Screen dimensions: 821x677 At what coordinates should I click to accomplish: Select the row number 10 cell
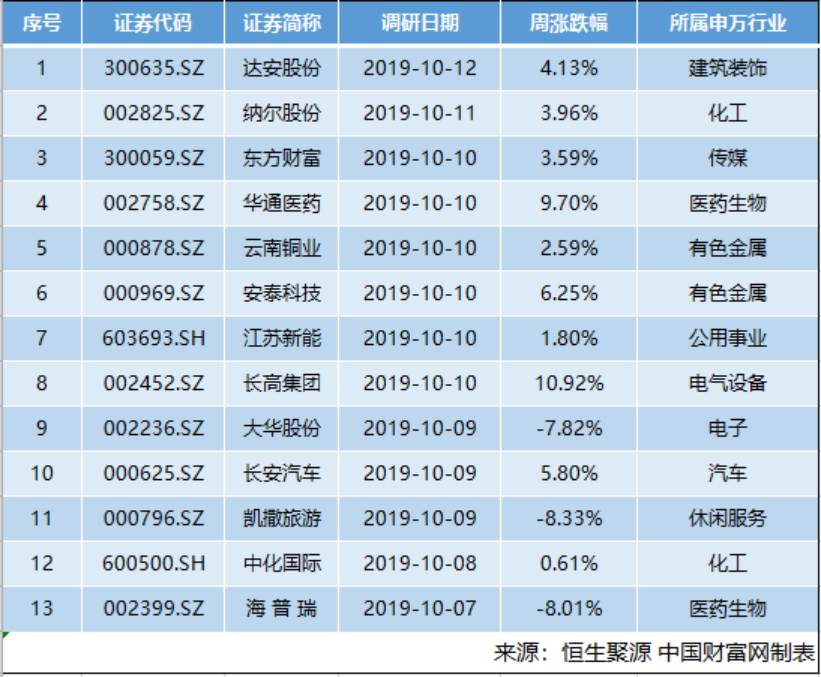coord(42,473)
